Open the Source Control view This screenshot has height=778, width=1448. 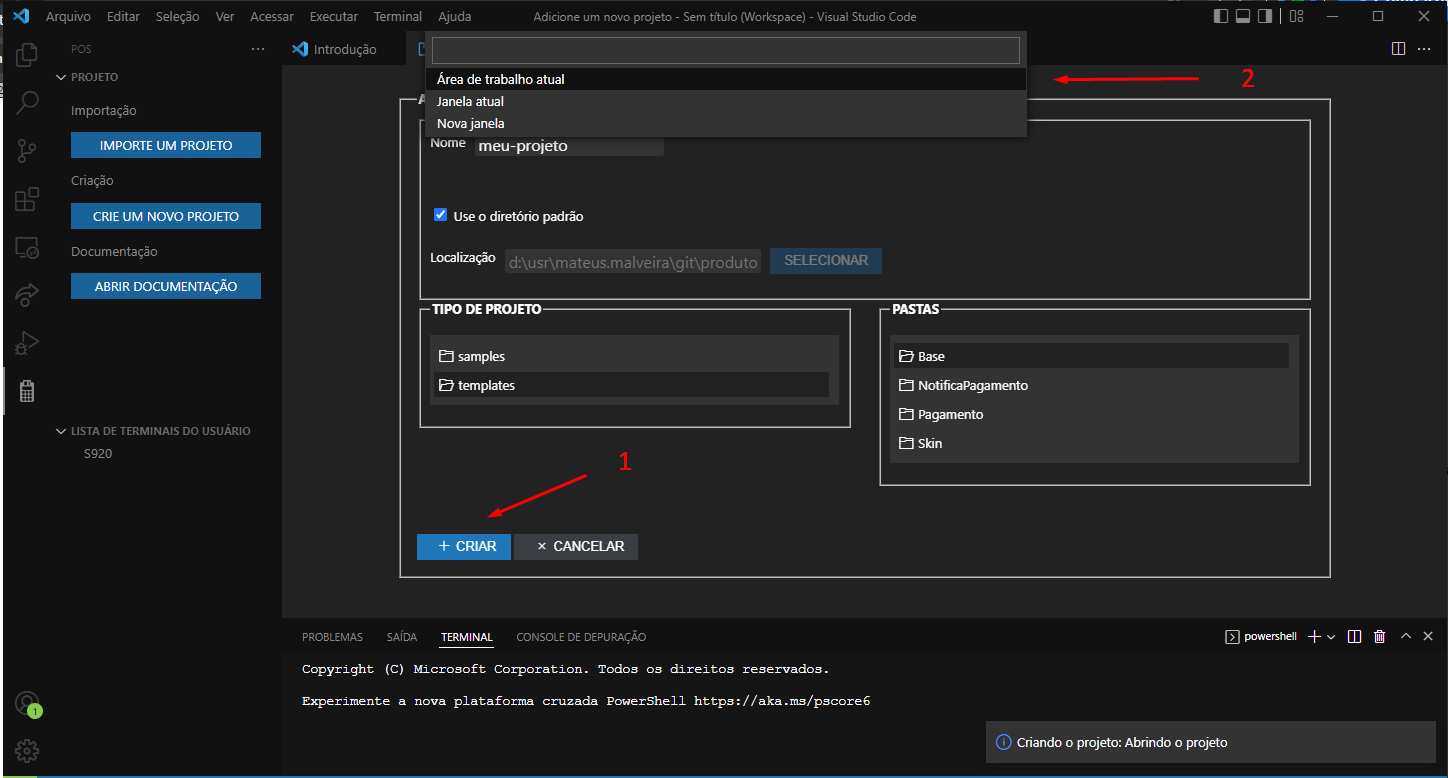[27, 150]
